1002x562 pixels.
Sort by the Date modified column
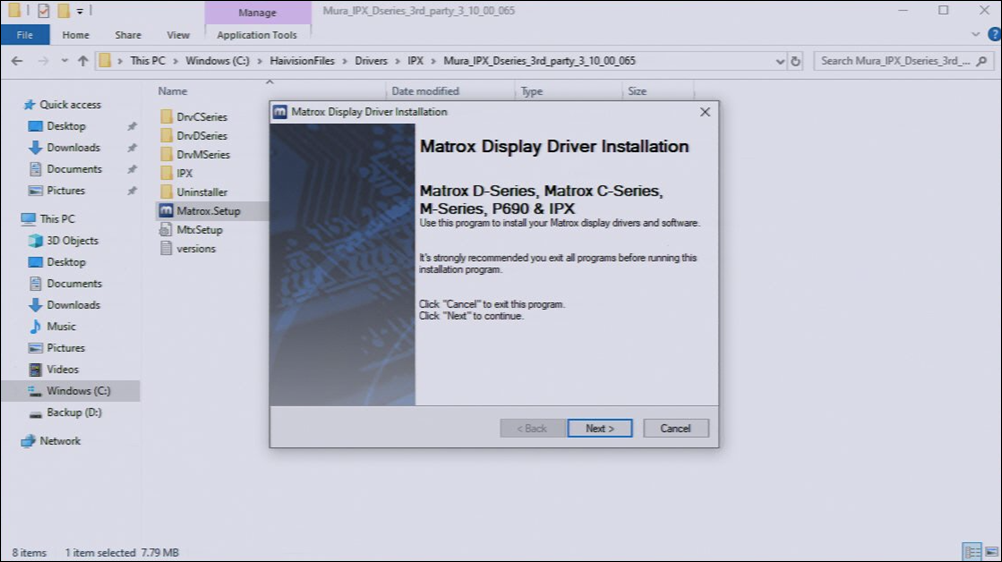[x=426, y=91]
